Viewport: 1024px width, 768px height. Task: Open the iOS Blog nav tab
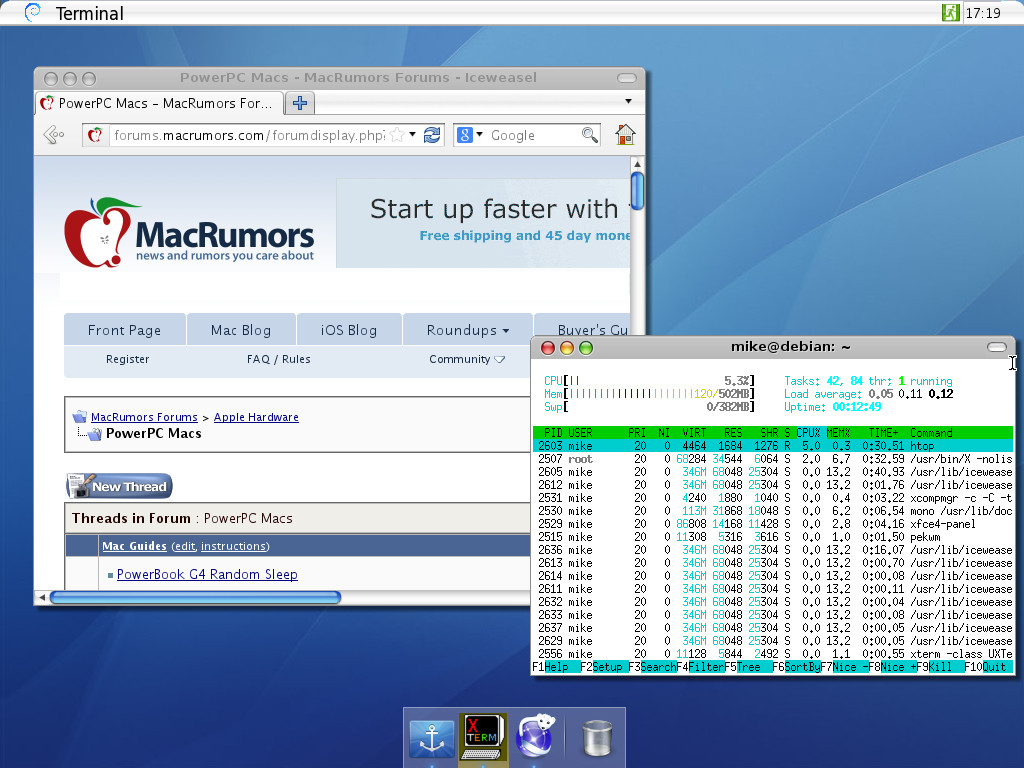[x=349, y=330]
